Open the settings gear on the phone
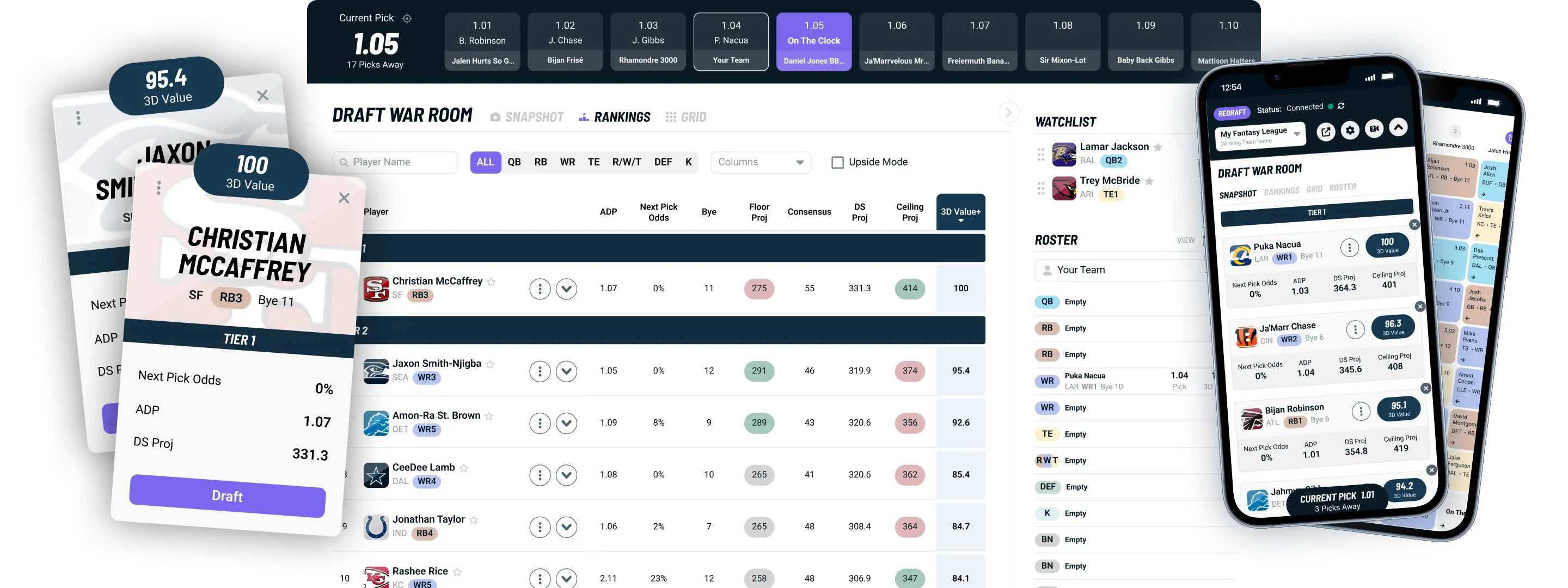This screenshot has height=588, width=1568. click(1350, 130)
